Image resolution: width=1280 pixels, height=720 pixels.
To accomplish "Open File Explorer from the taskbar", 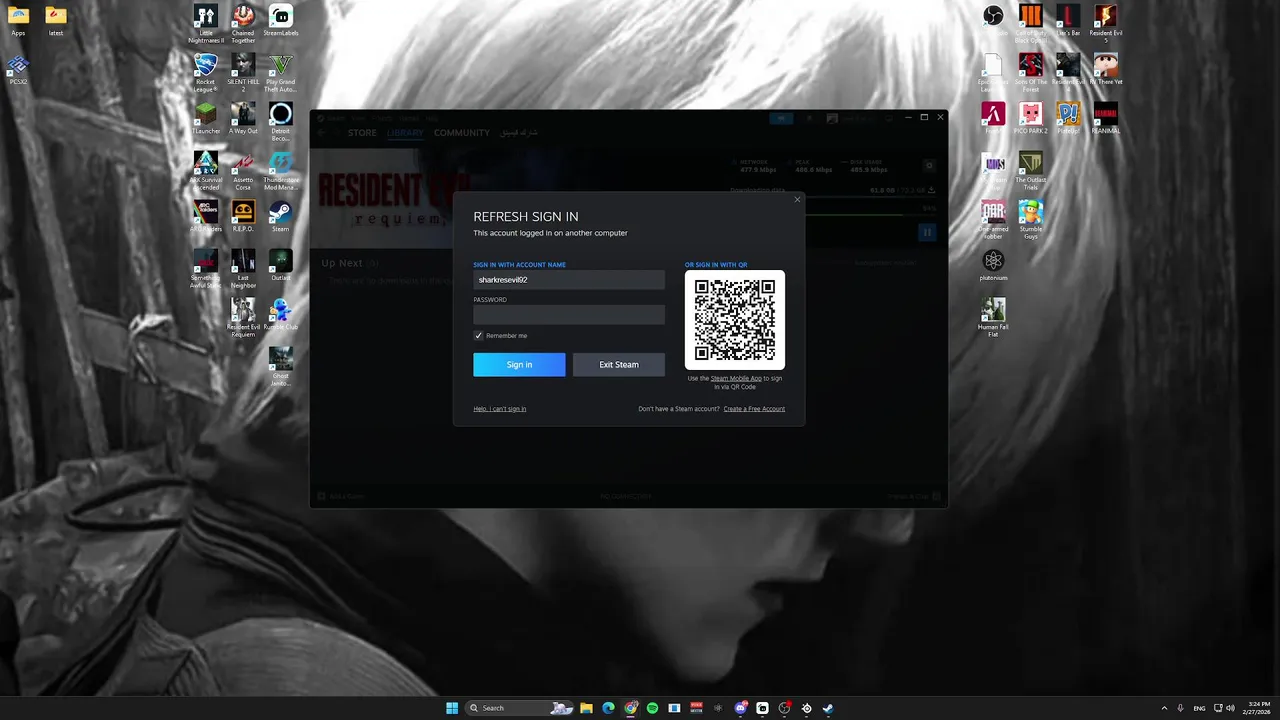I will pyautogui.click(x=587, y=708).
